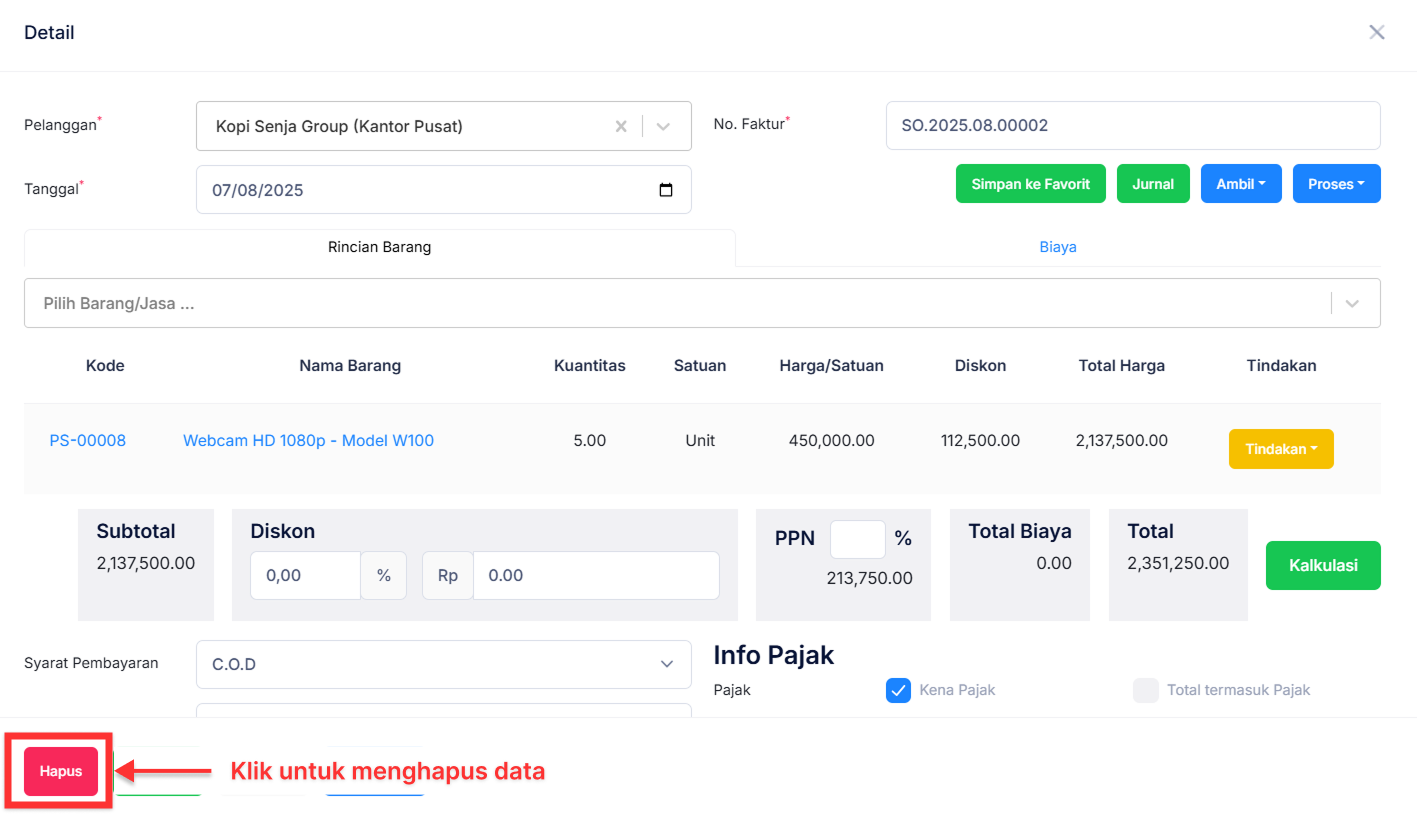This screenshot has height=814, width=1417.
Task: Check Total termasuk Pajak
Action: 1145,690
